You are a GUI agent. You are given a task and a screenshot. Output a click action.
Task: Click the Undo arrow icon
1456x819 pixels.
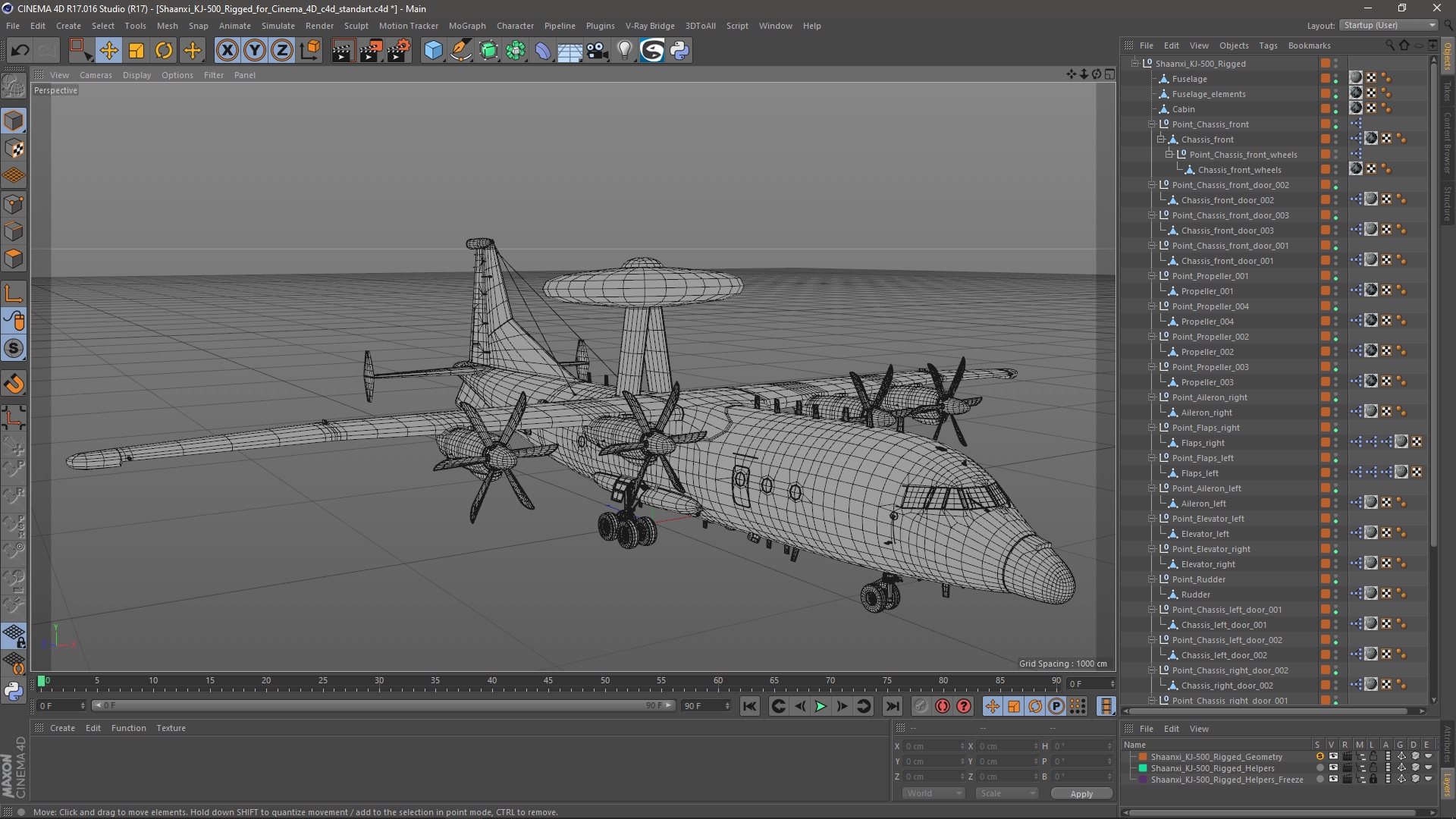pyautogui.click(x=20, y=51)
